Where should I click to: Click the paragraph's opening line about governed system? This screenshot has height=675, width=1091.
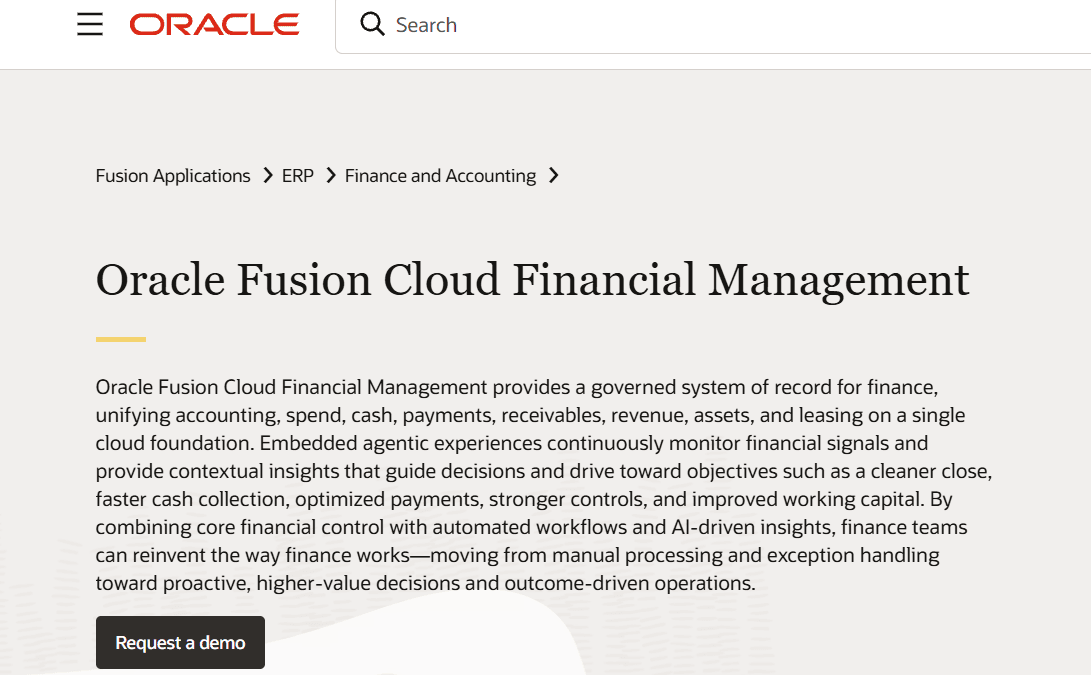tap(517, 387)
